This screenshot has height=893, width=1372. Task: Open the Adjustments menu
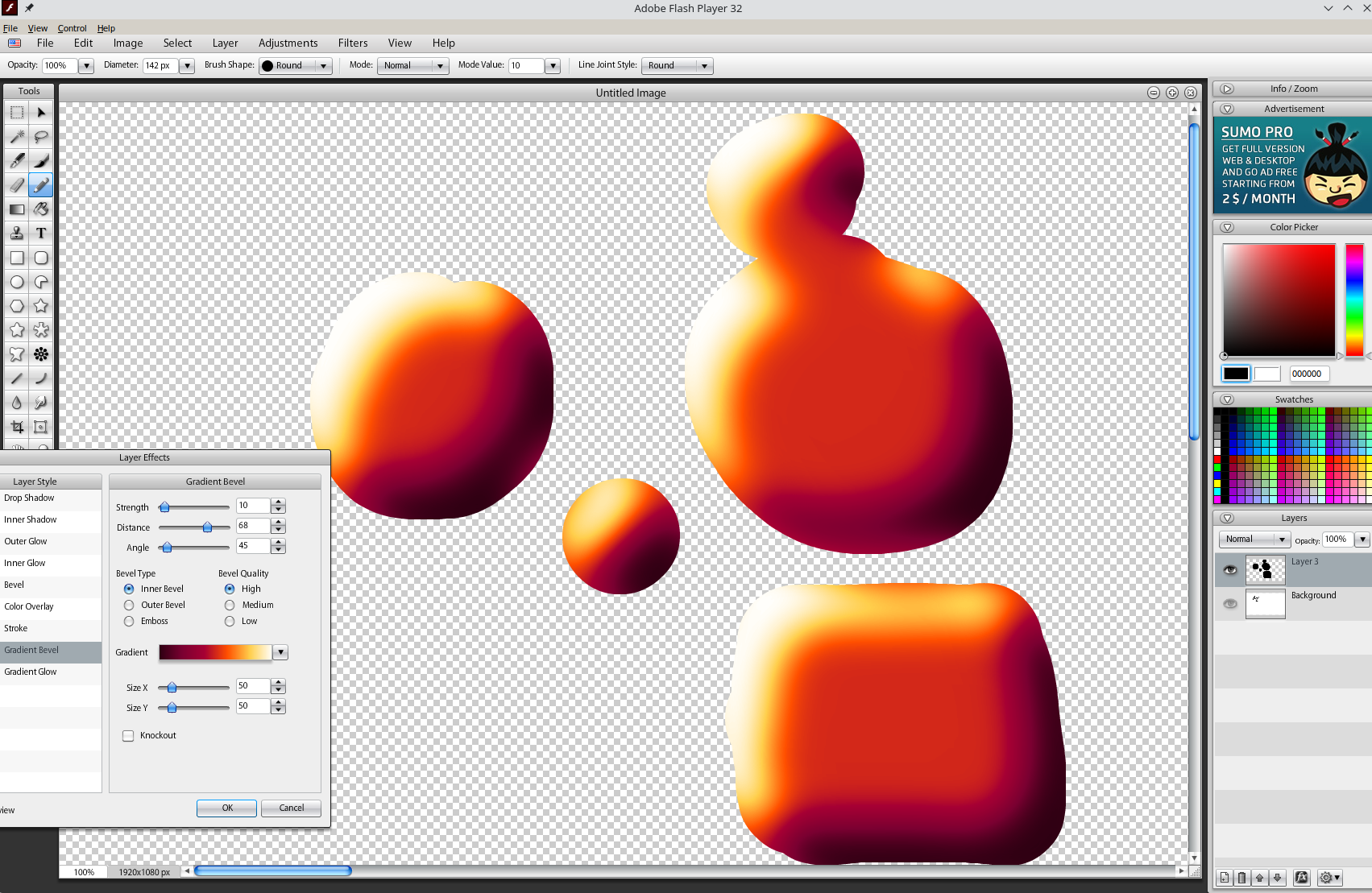[x=288, y=43]
